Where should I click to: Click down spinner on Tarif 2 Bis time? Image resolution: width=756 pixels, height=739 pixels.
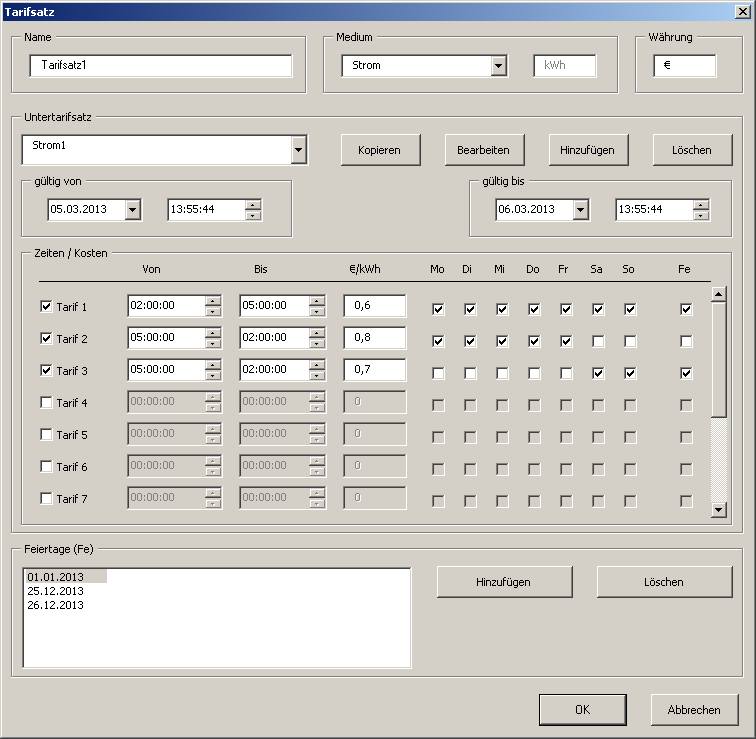coord(317,344)
